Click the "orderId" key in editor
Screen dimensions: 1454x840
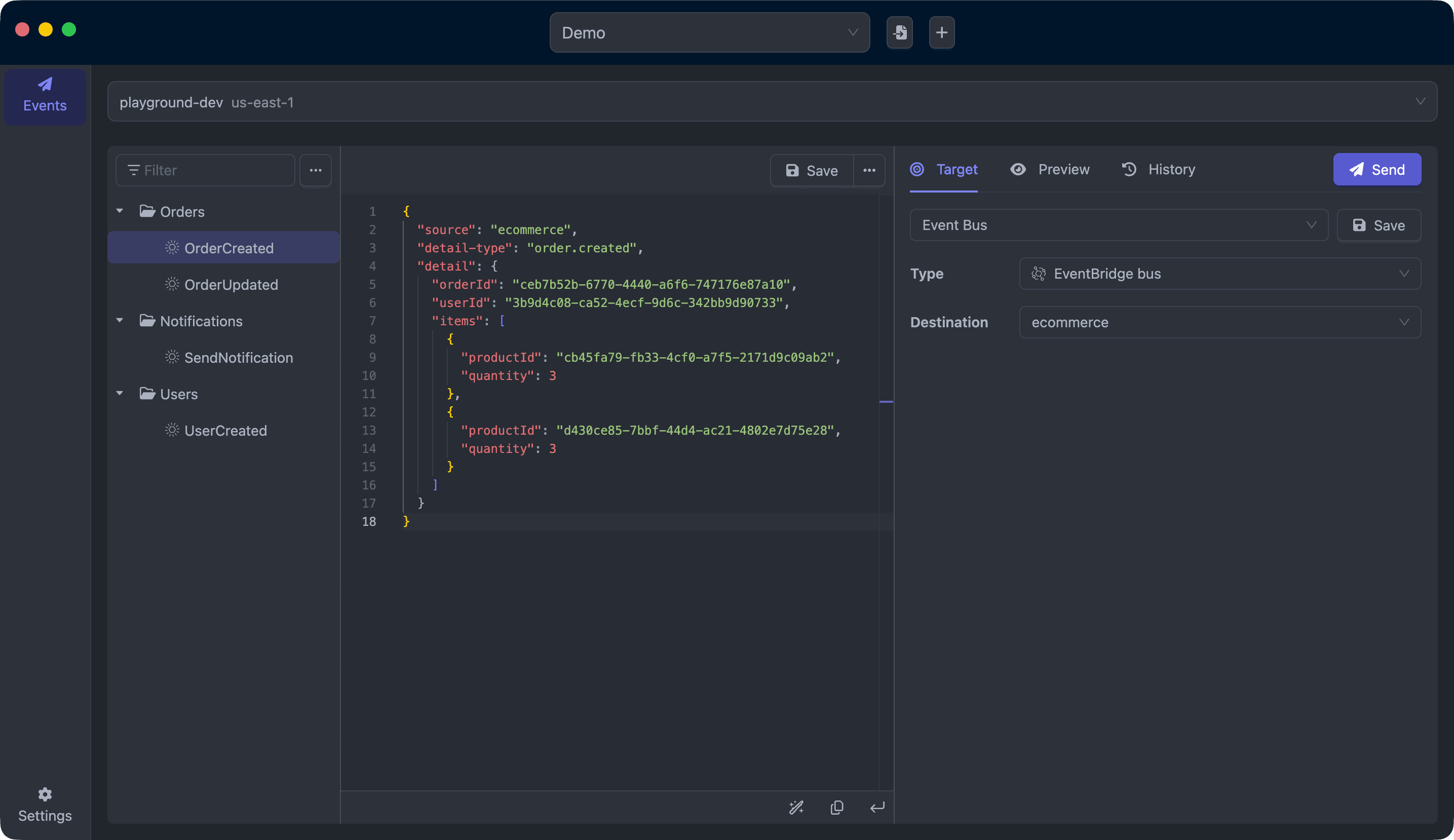464,284
